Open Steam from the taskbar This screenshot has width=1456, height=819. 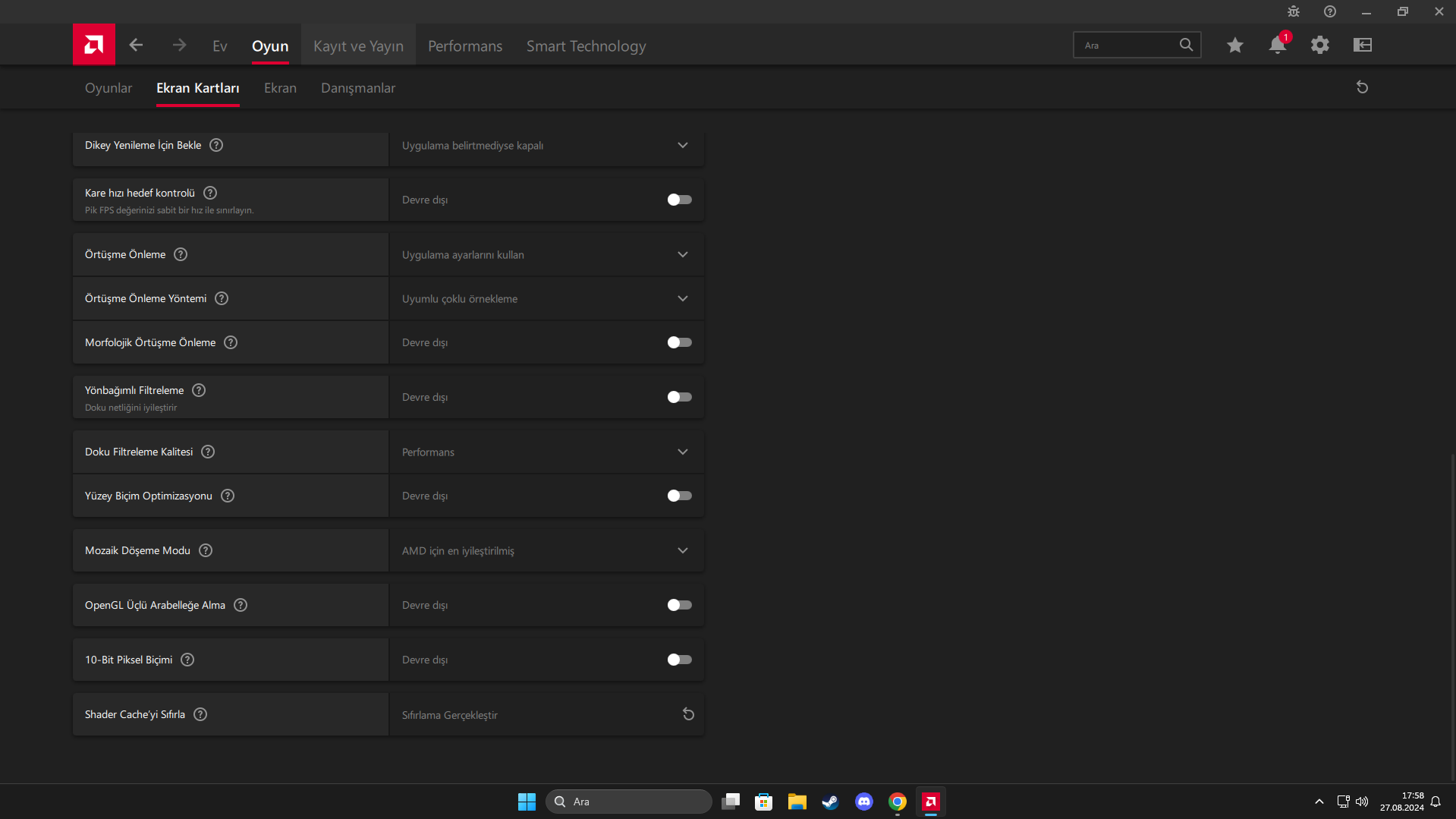tap(830, 802)
